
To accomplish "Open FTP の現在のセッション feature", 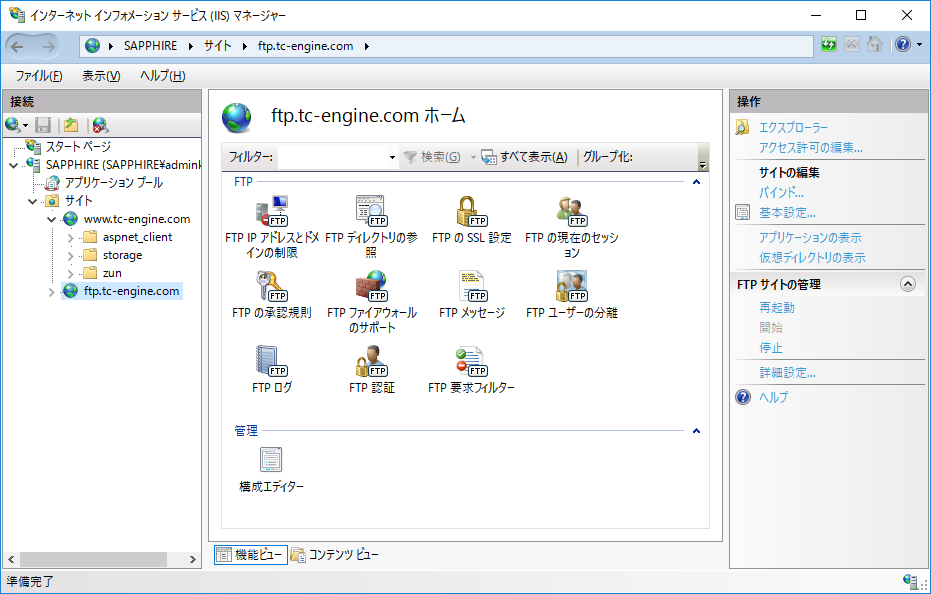I will [572, 227].
